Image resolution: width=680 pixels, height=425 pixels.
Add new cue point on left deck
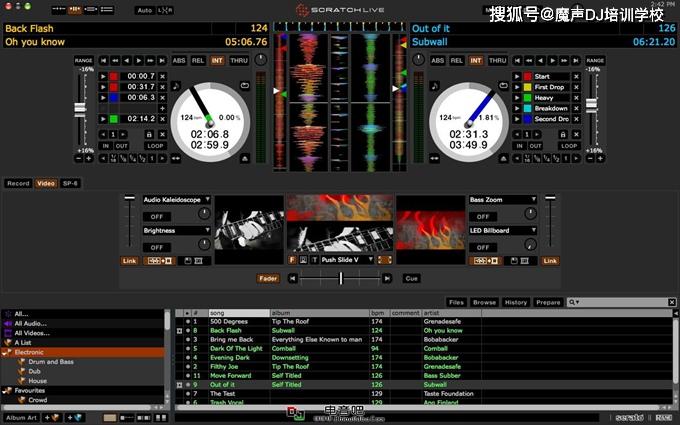coord(162,108)
